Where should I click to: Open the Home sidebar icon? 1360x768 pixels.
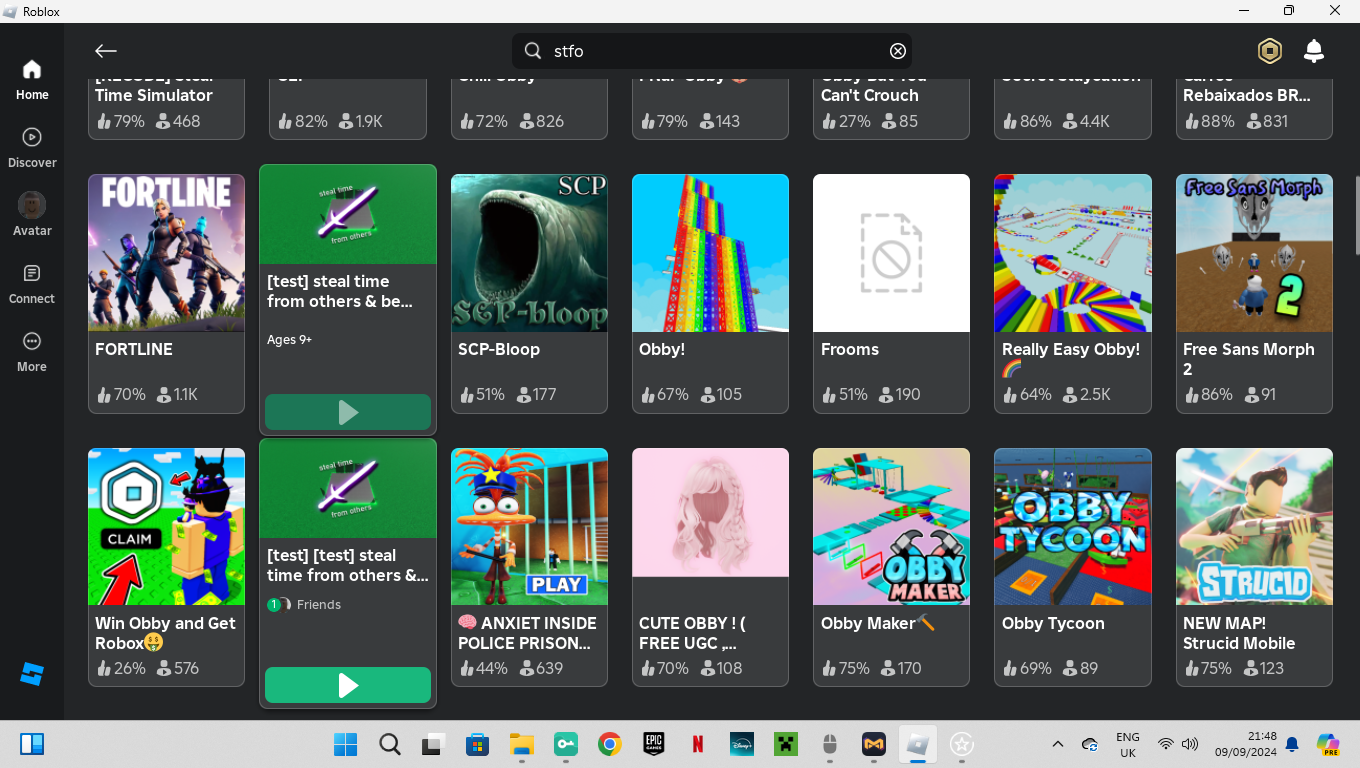point(32,79)
